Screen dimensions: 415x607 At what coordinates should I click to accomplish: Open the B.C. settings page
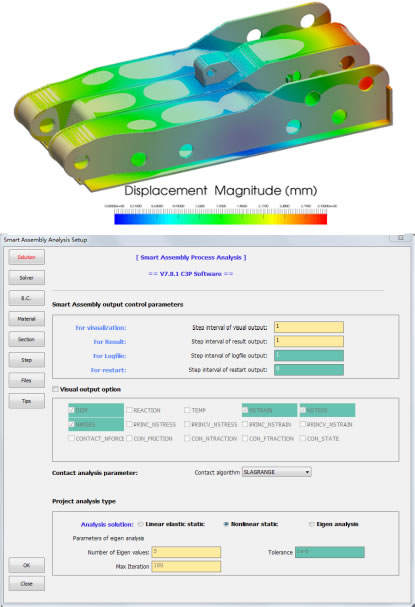coord(26,298)
